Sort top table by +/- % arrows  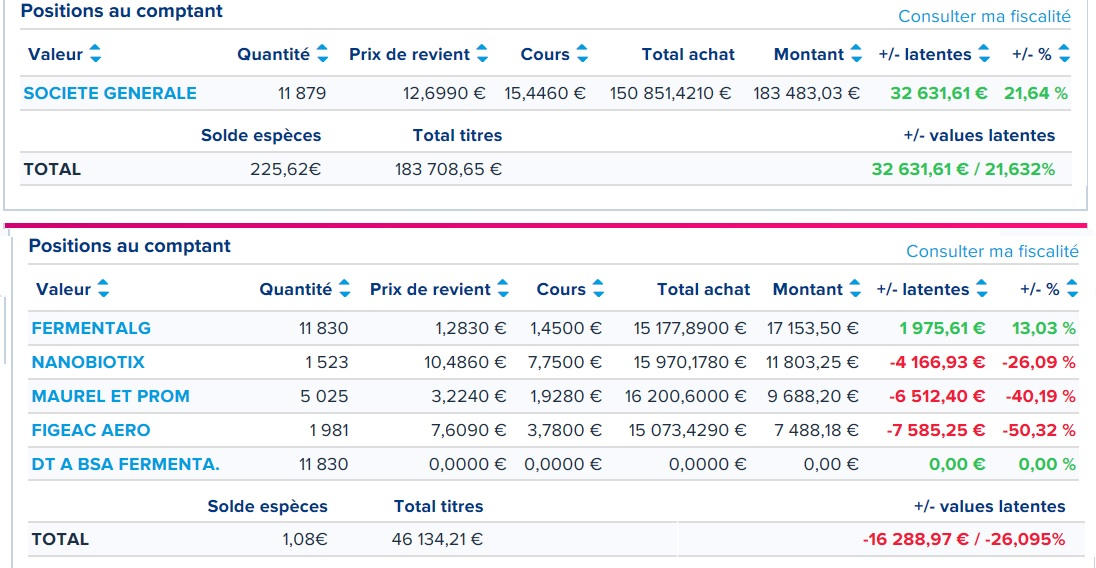pyautogui.click(x=1065, y=54)
